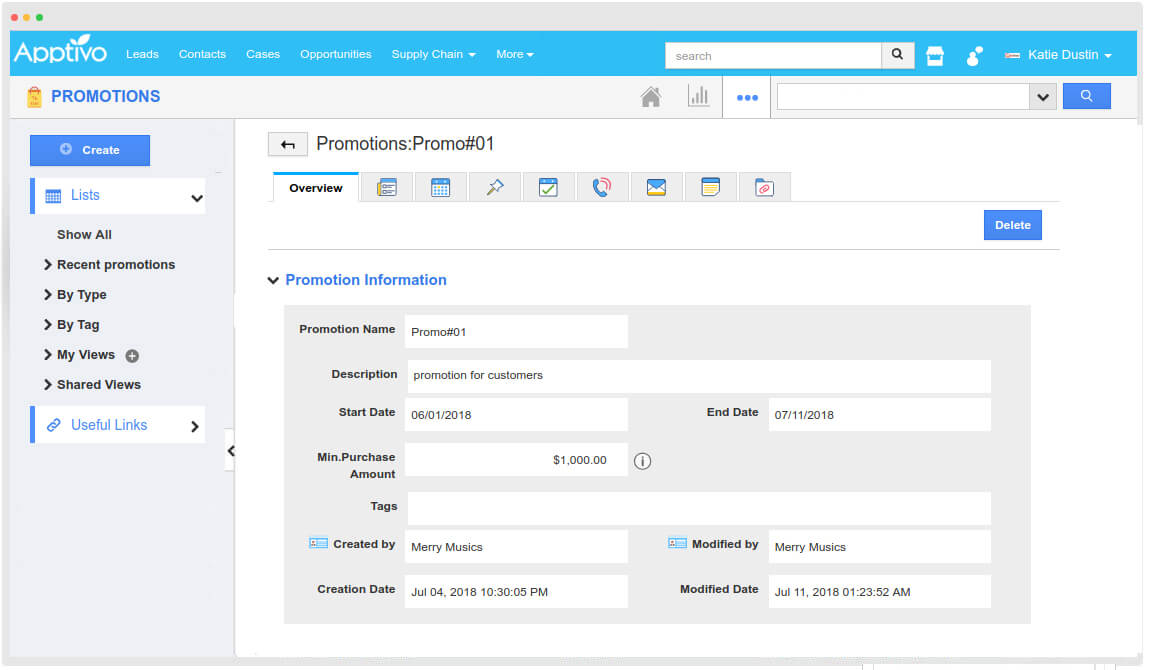1150x670 pixels.
Task: Click the Delete button for Promo#01
Action: point(1012,225)
